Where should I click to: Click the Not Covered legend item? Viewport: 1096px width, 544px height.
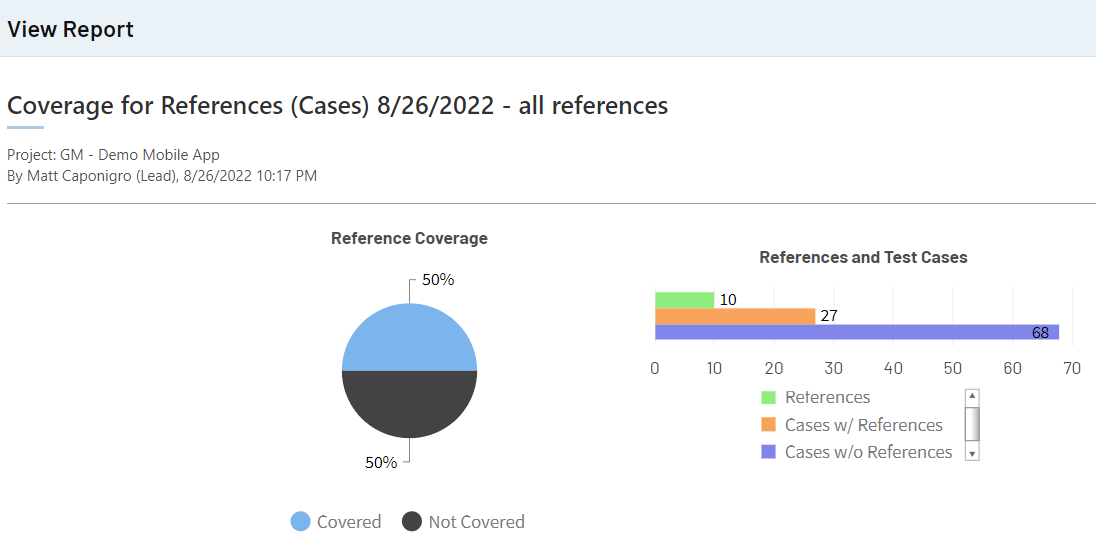pyautogui.click(x=463, y=522)
